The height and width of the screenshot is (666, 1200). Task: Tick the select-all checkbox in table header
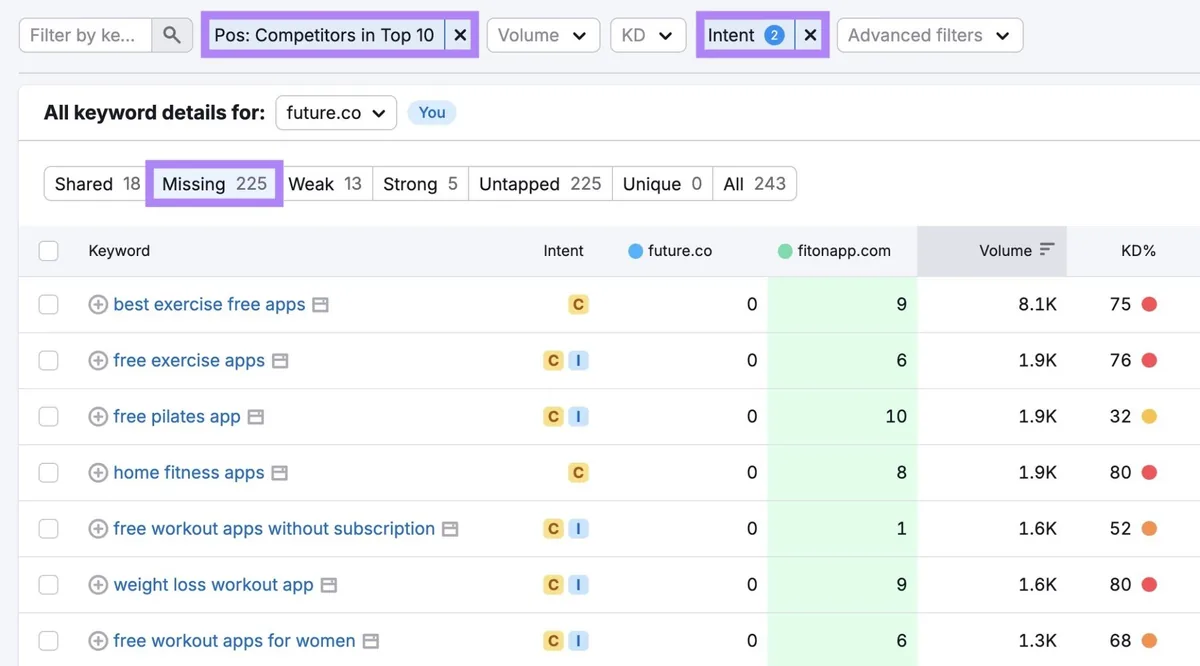click(x=48, y=251)
